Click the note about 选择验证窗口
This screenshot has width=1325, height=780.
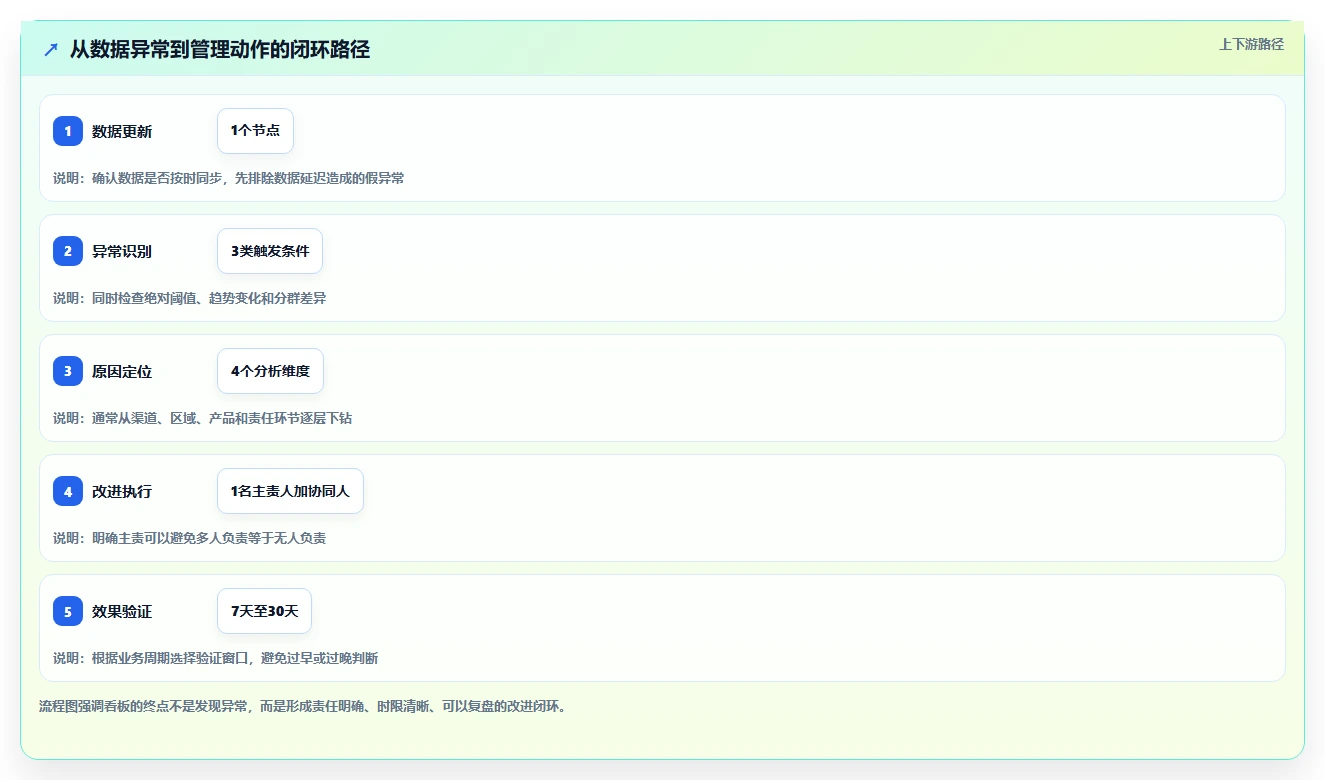pyautogui.click(x=216, y=658)
